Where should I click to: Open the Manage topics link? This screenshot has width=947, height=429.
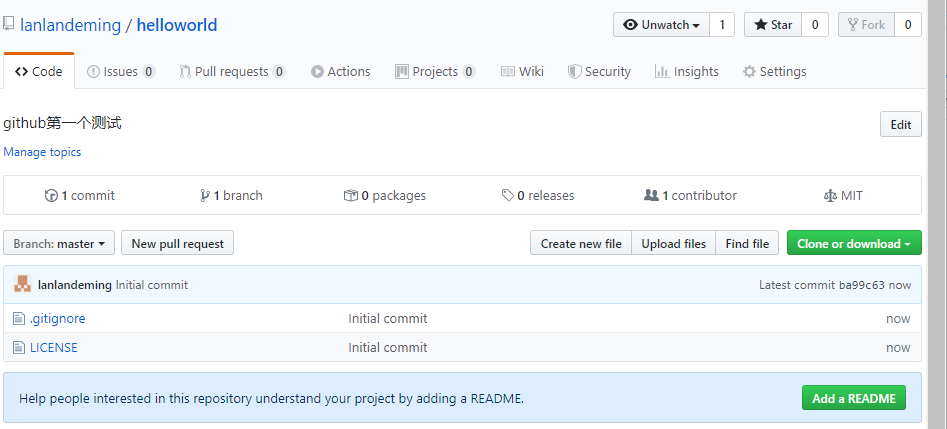(x=42, y=152)
